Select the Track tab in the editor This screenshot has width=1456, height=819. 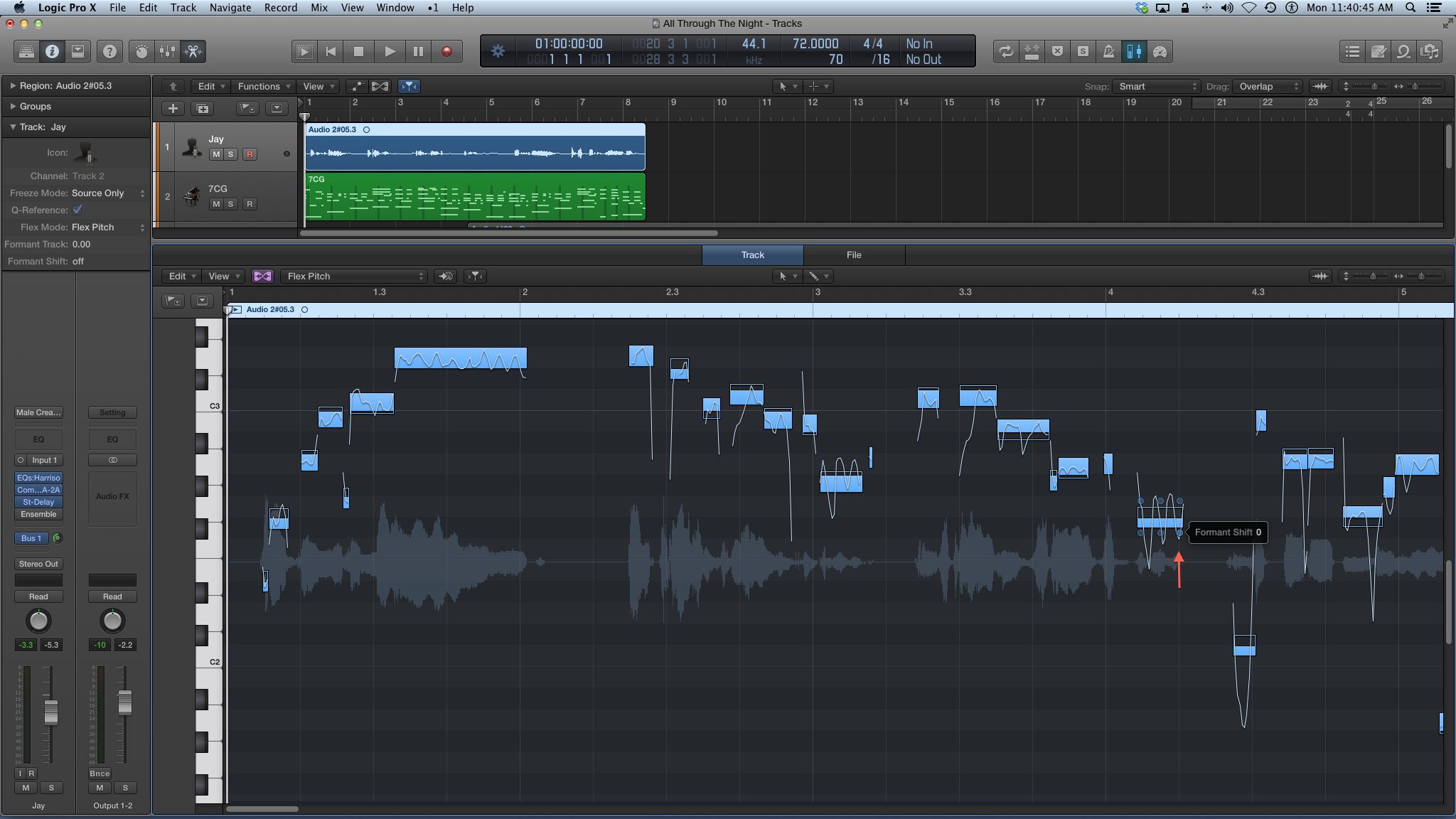(x=752, y=255)
